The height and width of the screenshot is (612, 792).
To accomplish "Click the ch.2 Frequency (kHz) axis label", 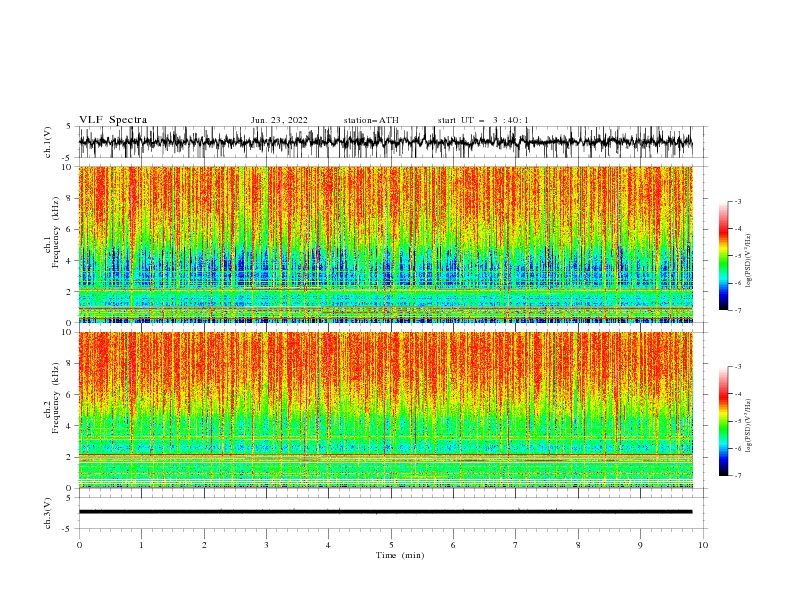I will click(x=51, y=398).
